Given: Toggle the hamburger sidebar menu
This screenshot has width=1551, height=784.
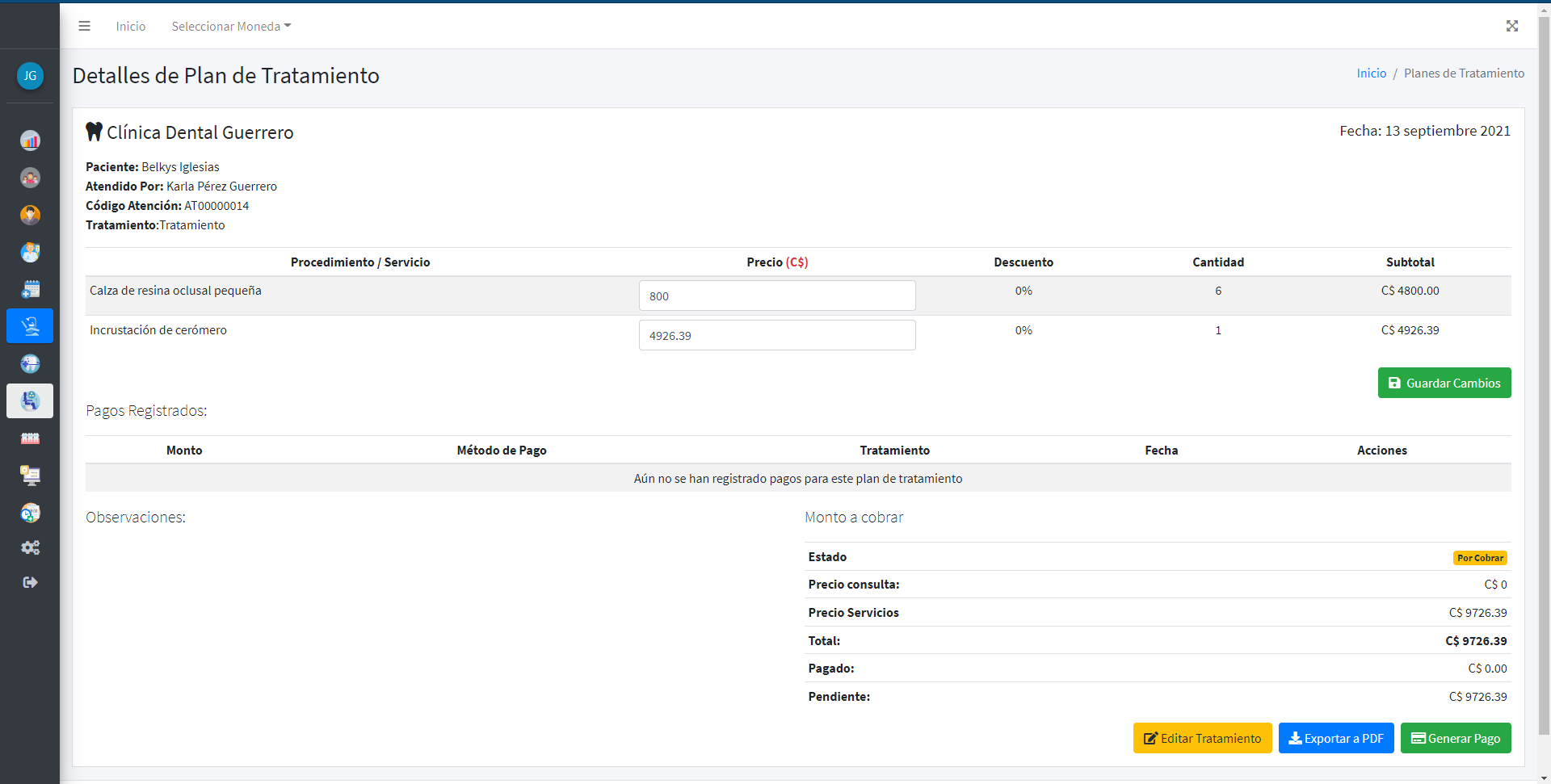Looking at the screenshot, I should (x=84, y=26).
